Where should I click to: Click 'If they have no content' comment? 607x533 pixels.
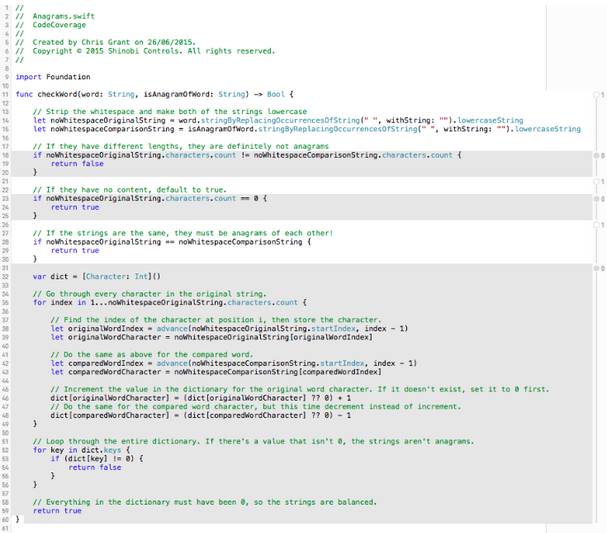130,190
